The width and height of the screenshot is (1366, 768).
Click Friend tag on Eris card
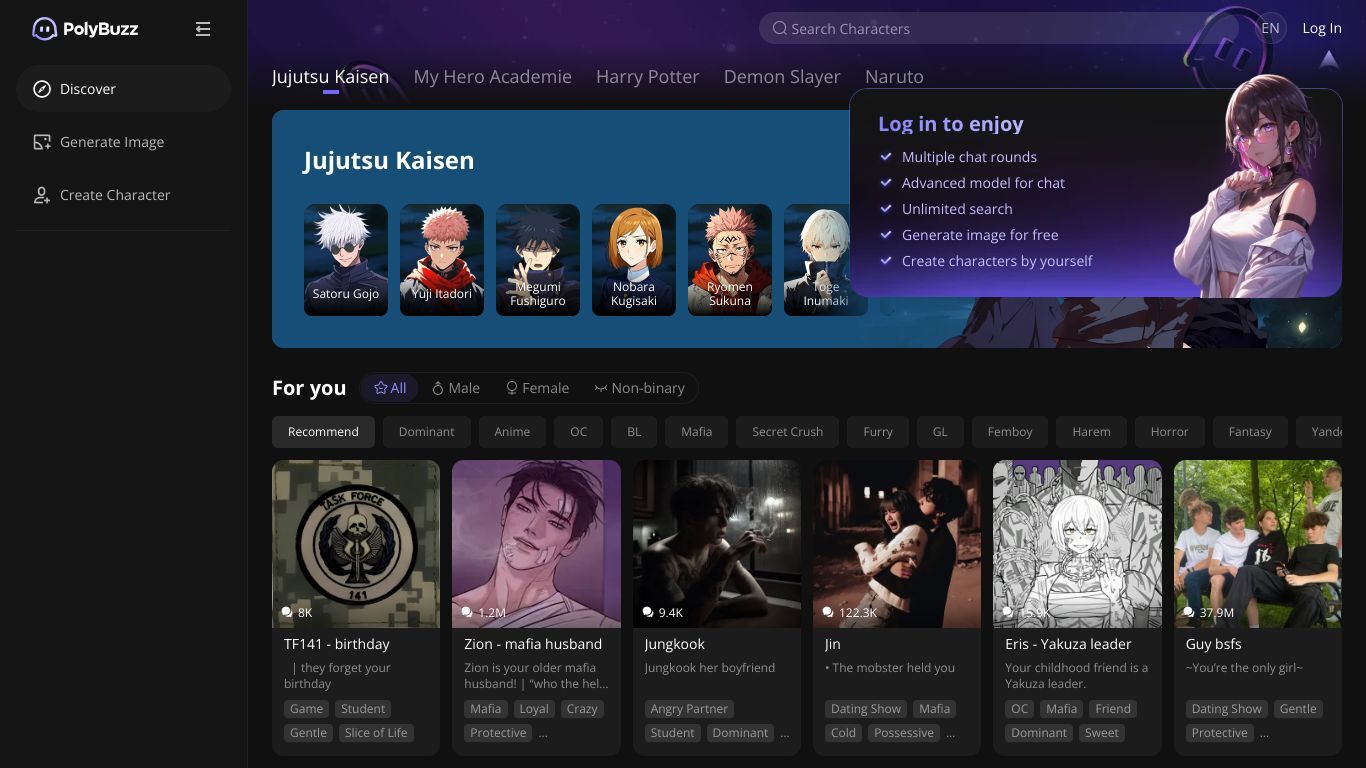tap(1113, 709)
